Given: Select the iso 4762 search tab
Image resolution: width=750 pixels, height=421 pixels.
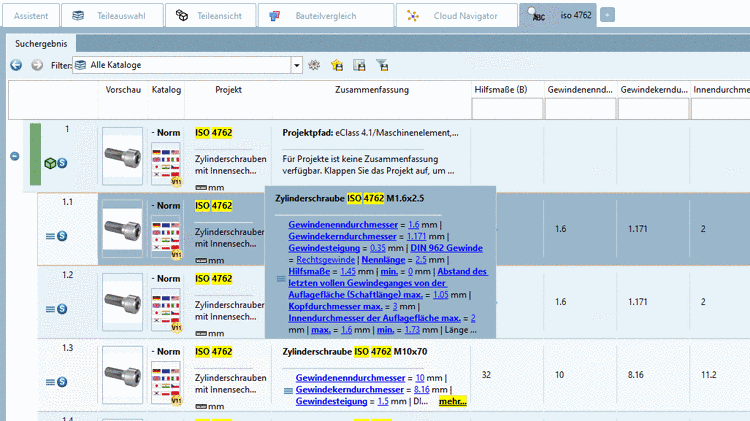Looking at the screenshot, I should pyautogui.click(x=558, y=15).
